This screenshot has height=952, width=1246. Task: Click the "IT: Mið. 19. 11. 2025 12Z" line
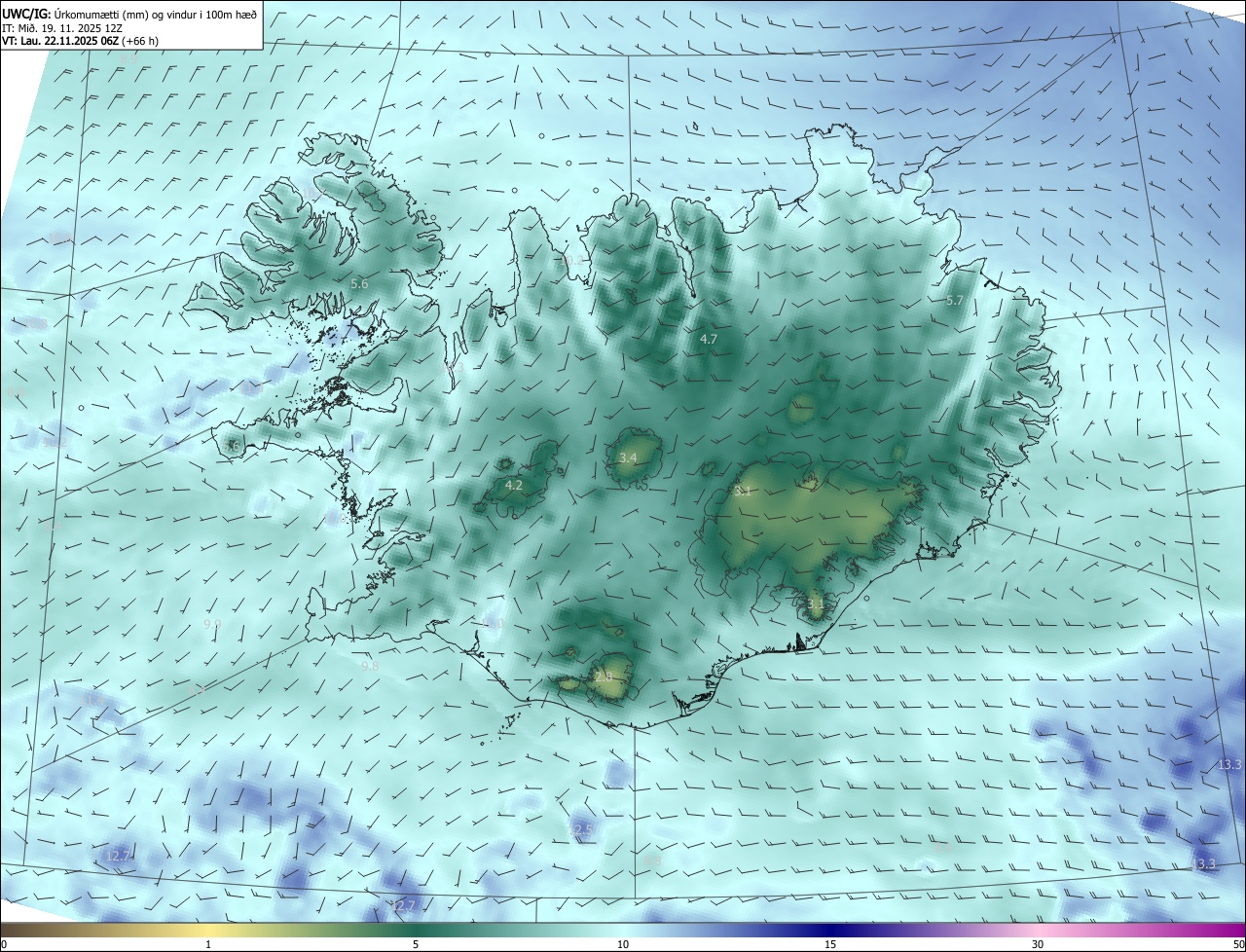pyautogui.click(x=63, y=27)
